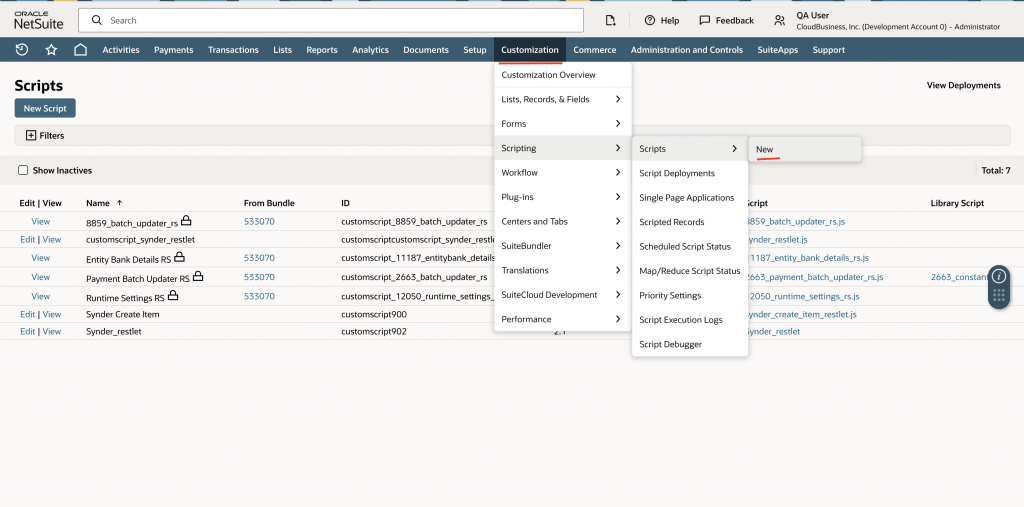This screenshot has width=1024, height=507.
Task: Select New from the Scripts submenu
Action: pyautogui.click(x=765, y=149)
